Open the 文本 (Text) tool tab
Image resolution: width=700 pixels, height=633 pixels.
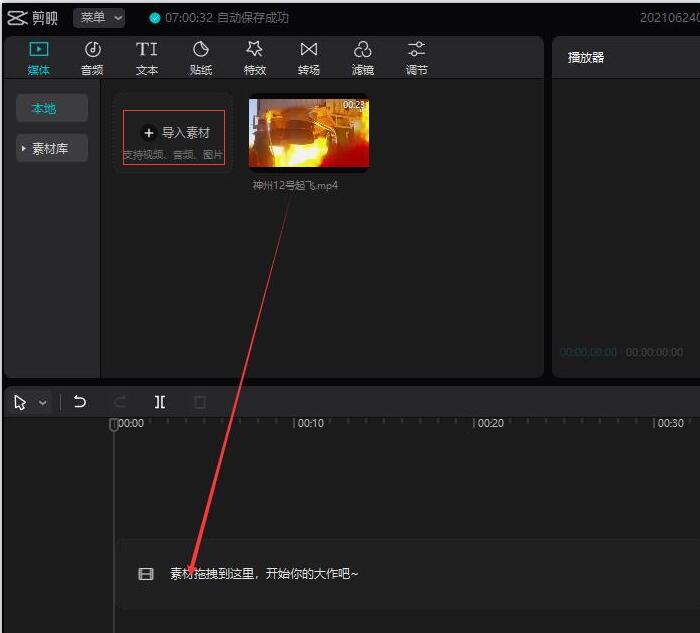pyautogui.click(x=147, y=58)
